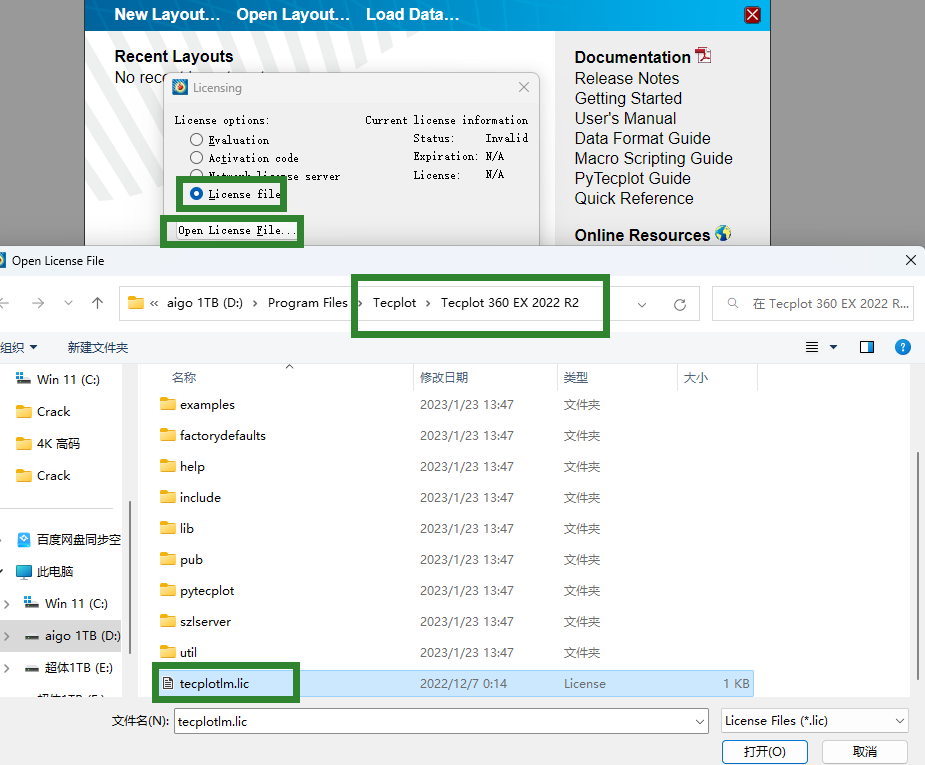Sort by 大小 (Size) column header
The image size is (925, 765).
click(696, 377)
